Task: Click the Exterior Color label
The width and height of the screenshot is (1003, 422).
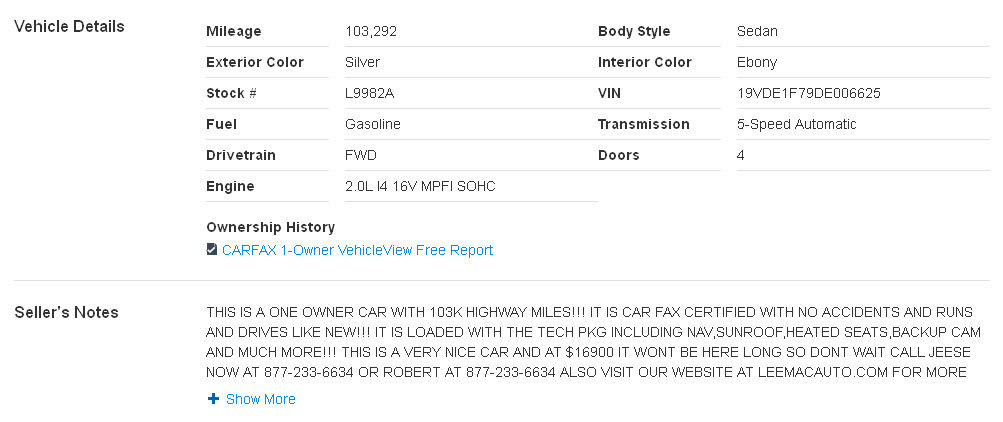Action: click(255, 62)
